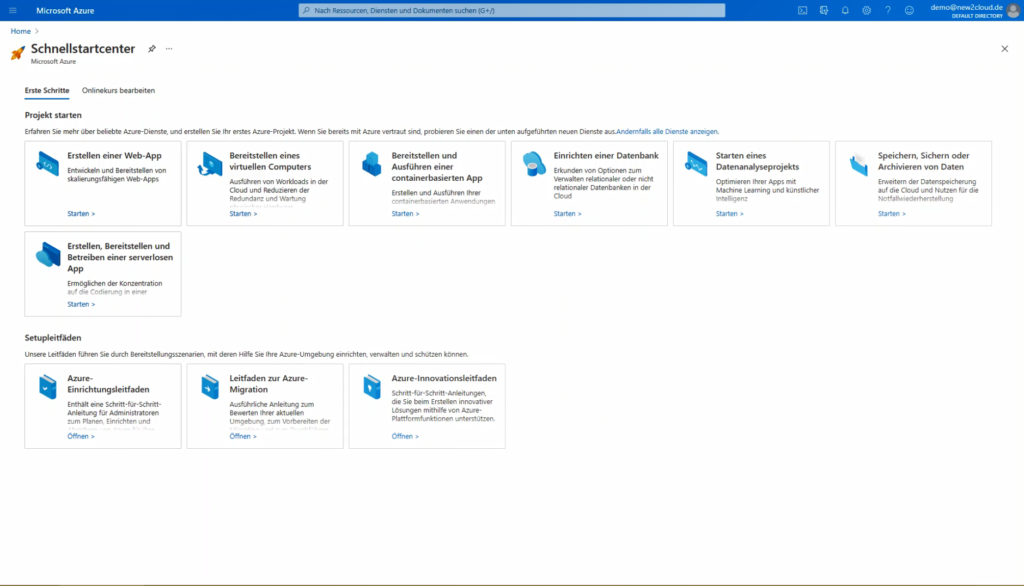Select the Erstellen einer Web-App title
Viewport: 1024px width, 586px height.
click(114, 155)
